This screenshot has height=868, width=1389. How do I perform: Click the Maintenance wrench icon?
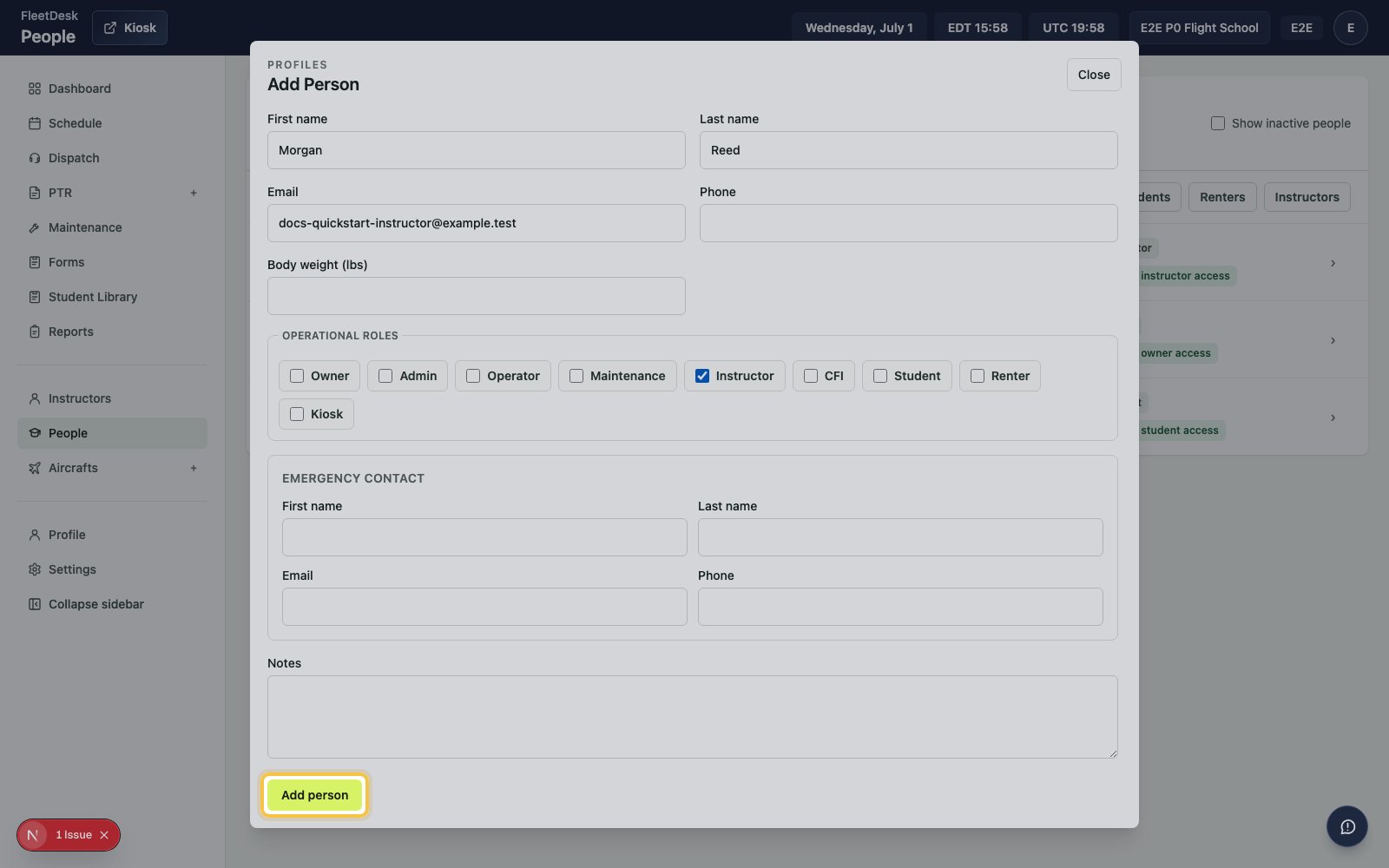pos(35,227)
